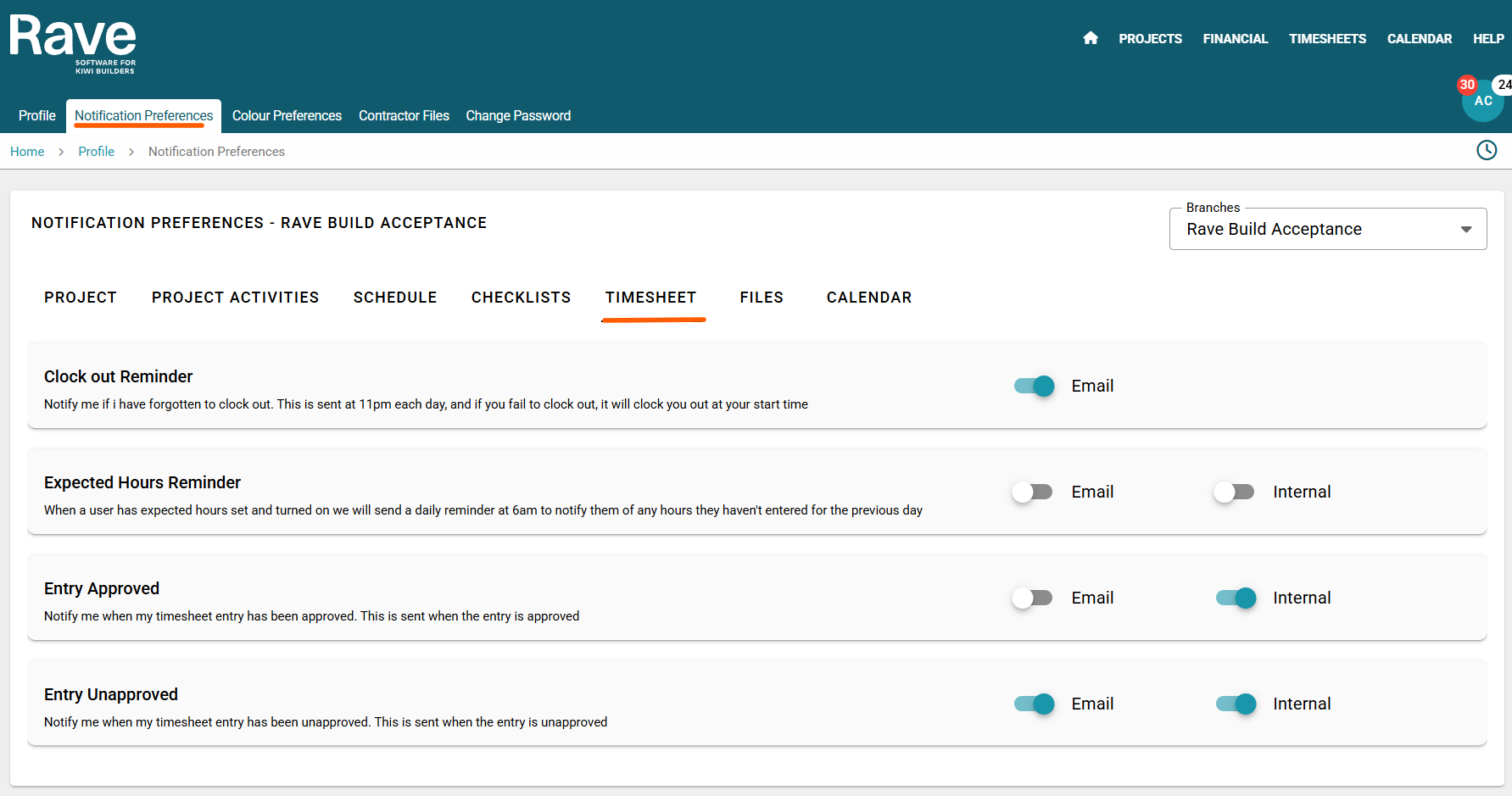Switch to the Files notification tab
Image resolution: width=1512 pixels, height=796 pixels.
click(762, 298)
